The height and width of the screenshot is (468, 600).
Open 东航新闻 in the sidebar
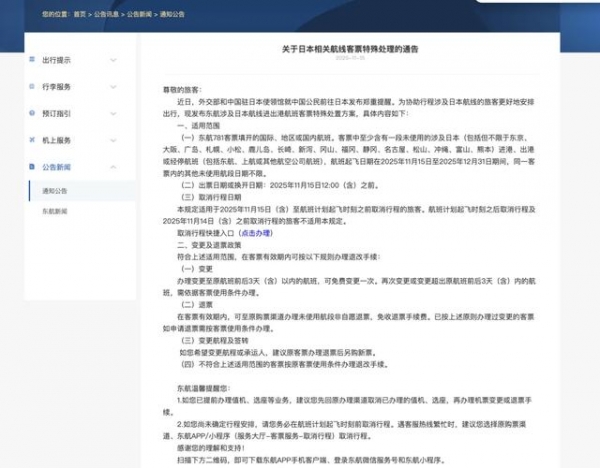[x=55, y=212]
